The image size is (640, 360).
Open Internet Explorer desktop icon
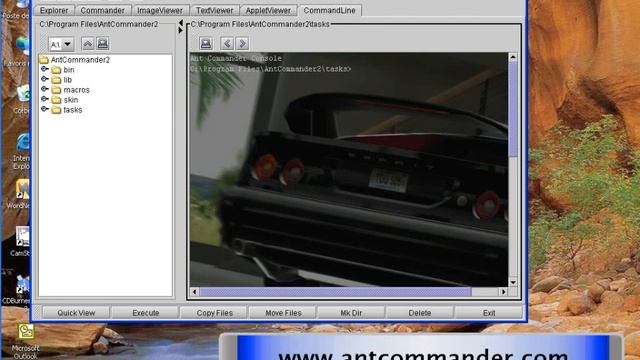[x=21, y=151]
